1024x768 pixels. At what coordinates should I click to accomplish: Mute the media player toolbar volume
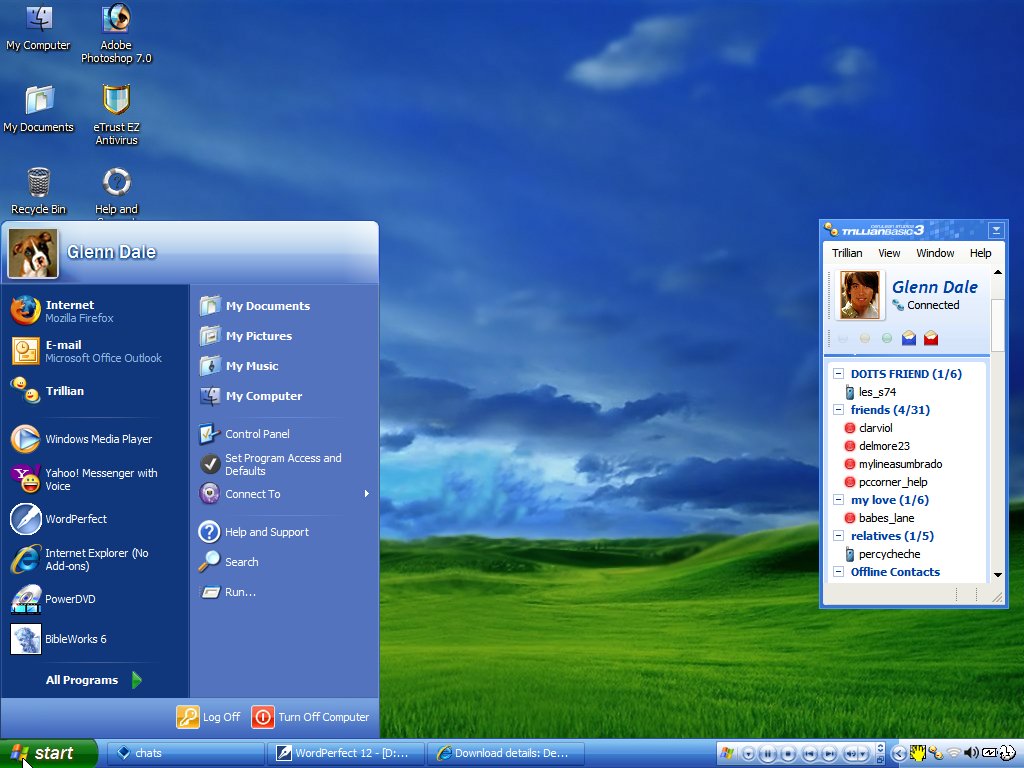click(x=850, y=754)
